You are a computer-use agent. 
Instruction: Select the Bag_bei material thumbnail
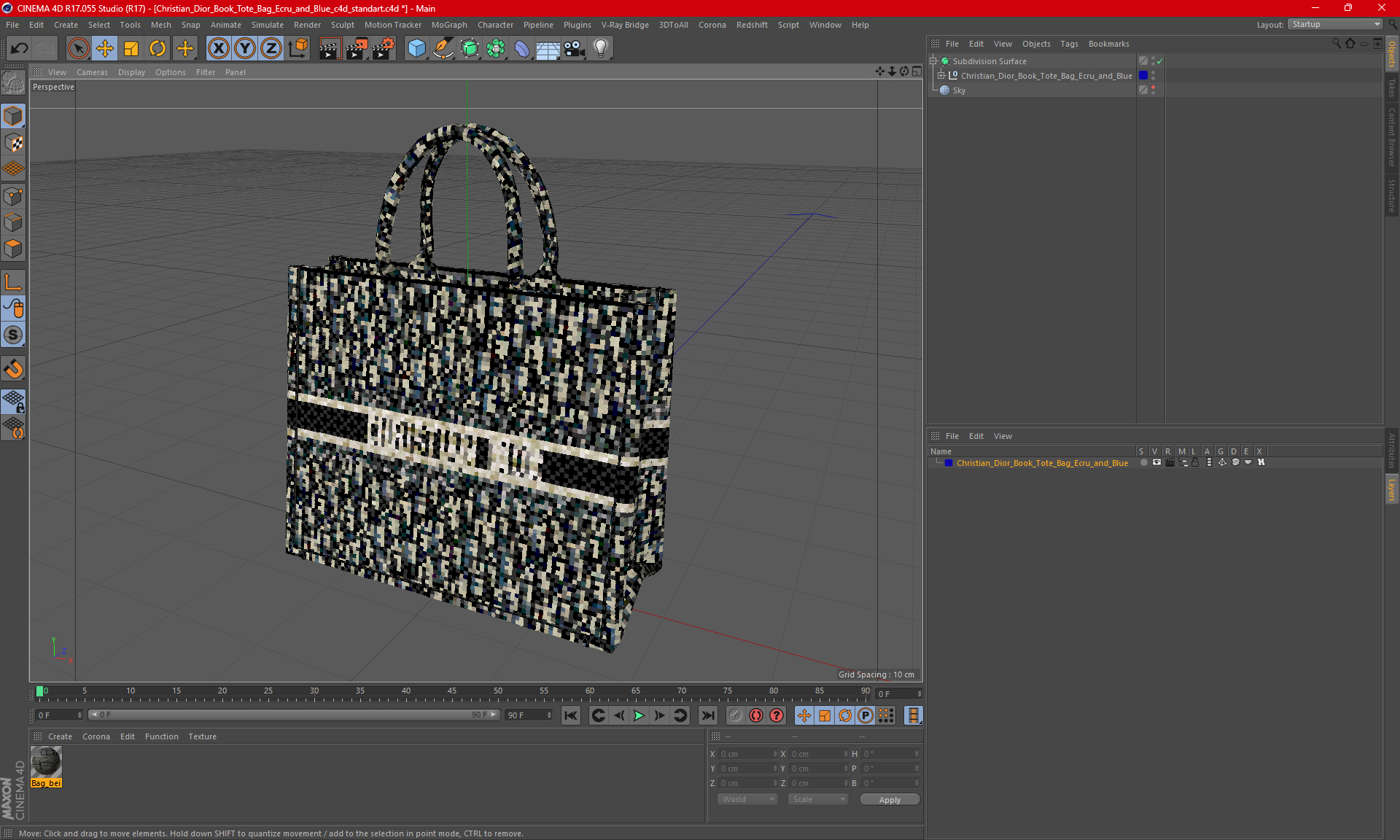(x=46, y=763)
